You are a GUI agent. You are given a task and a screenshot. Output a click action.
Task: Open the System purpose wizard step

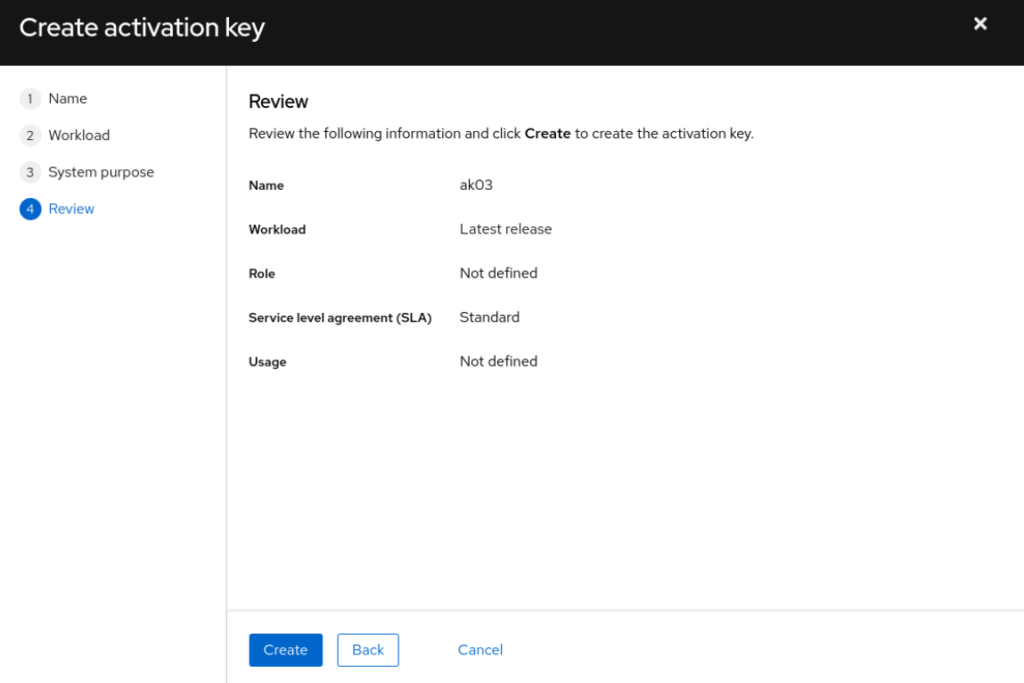101,173
